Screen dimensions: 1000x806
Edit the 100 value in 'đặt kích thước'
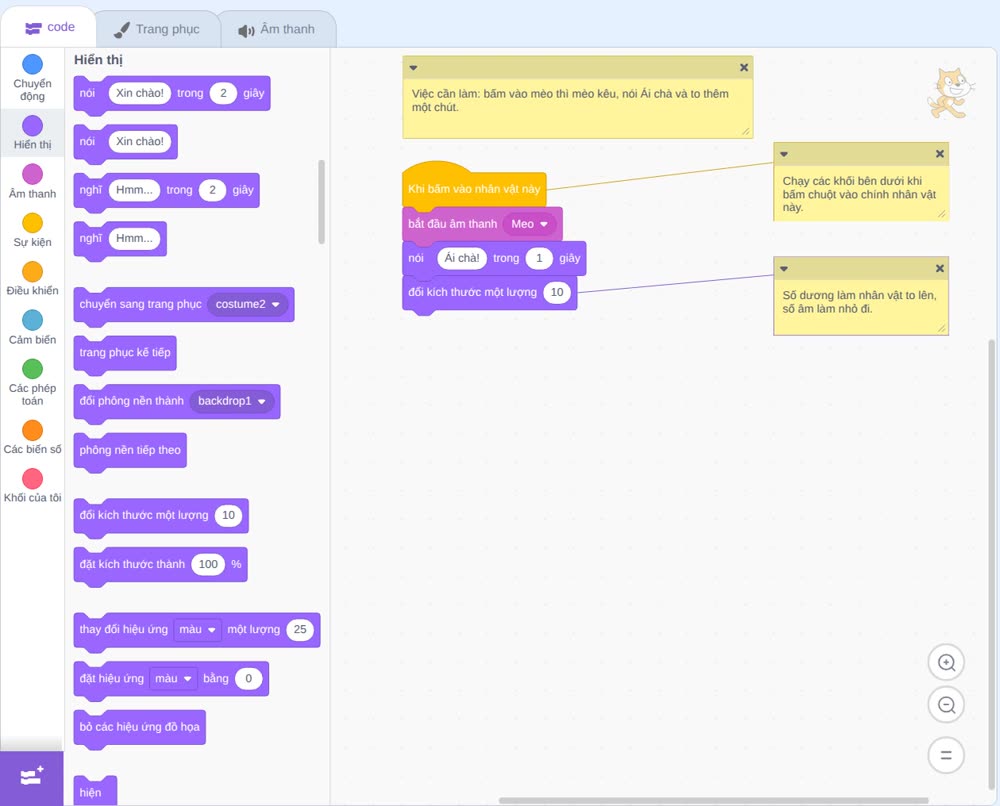[209, 564]
